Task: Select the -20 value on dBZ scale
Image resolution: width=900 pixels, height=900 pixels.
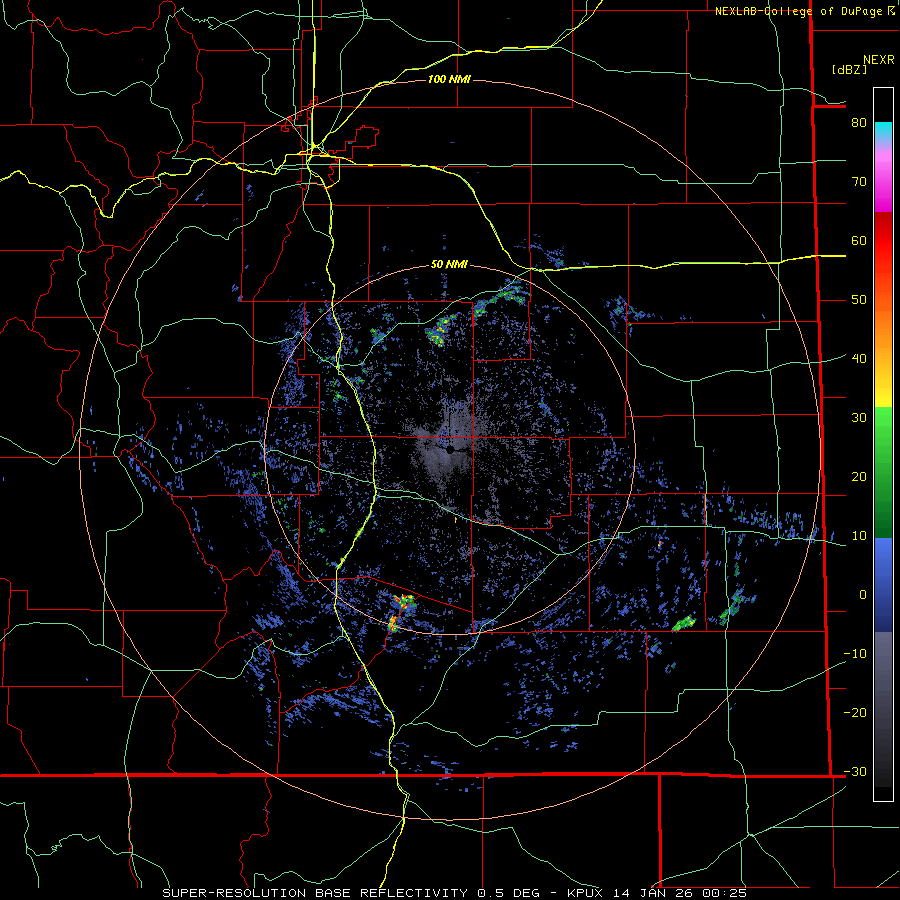Action: click(x=855, y=712)
